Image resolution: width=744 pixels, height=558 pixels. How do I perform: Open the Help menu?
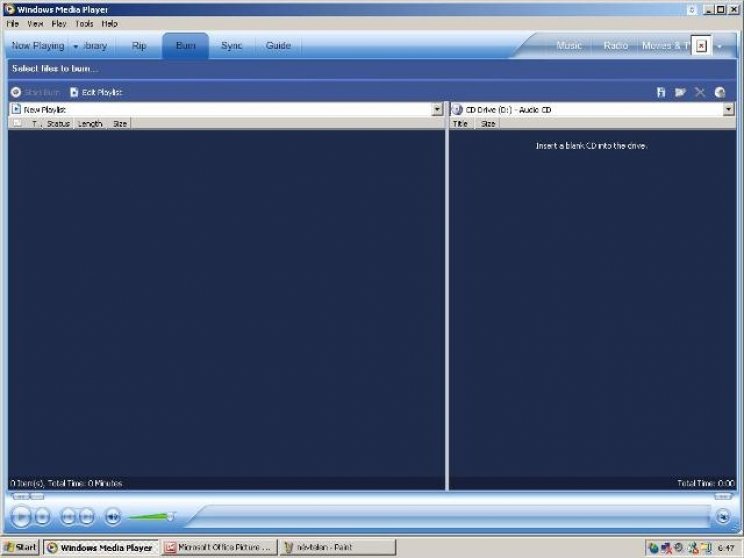(109, 24)
